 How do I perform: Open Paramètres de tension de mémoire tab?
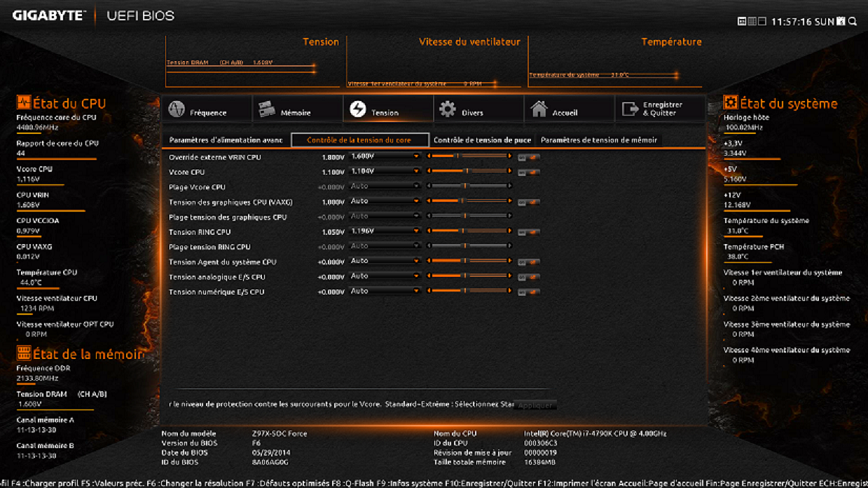pos(599,140)
